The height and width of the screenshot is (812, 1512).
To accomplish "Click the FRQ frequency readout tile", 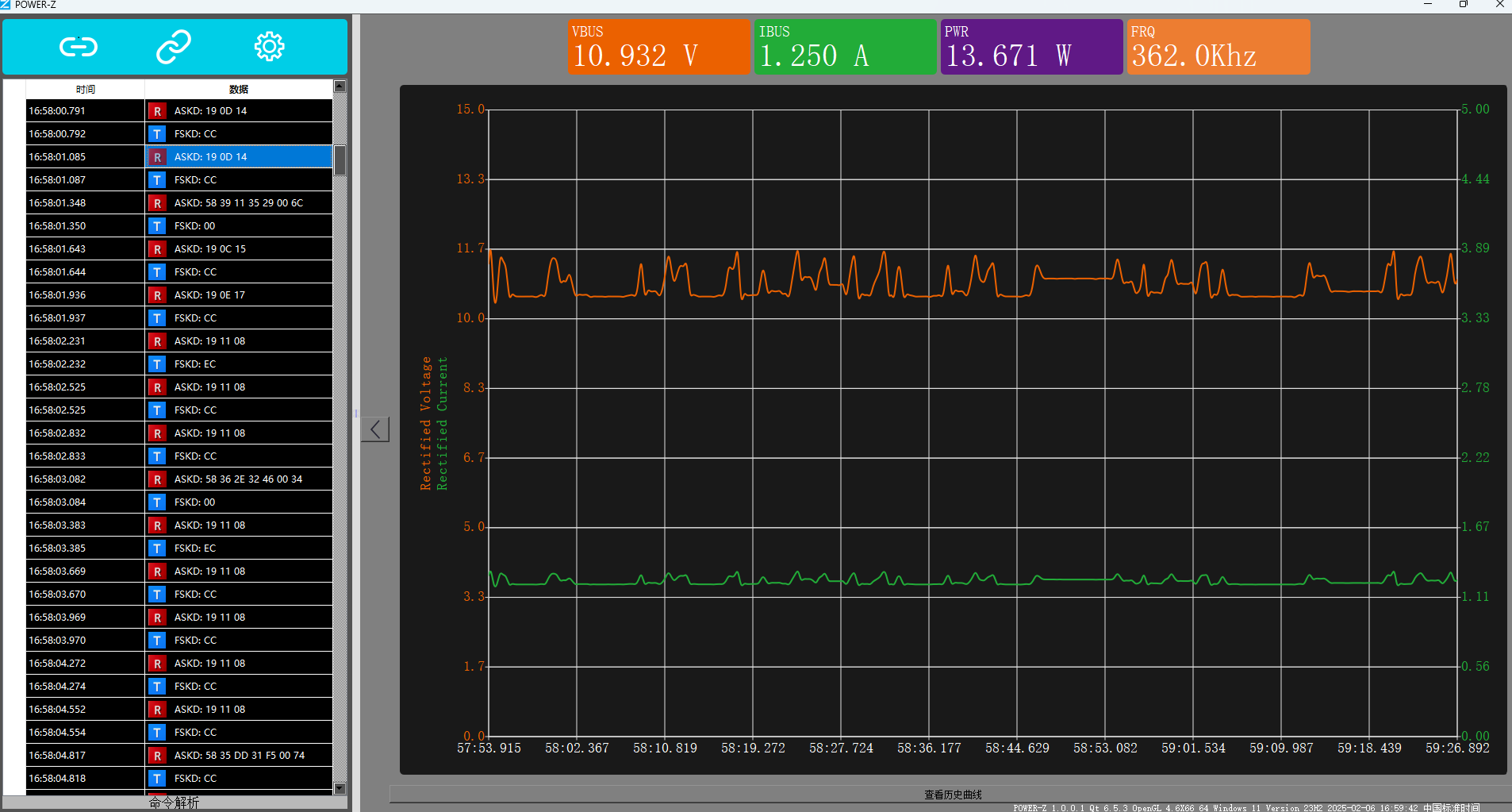I will (1218, 47).
